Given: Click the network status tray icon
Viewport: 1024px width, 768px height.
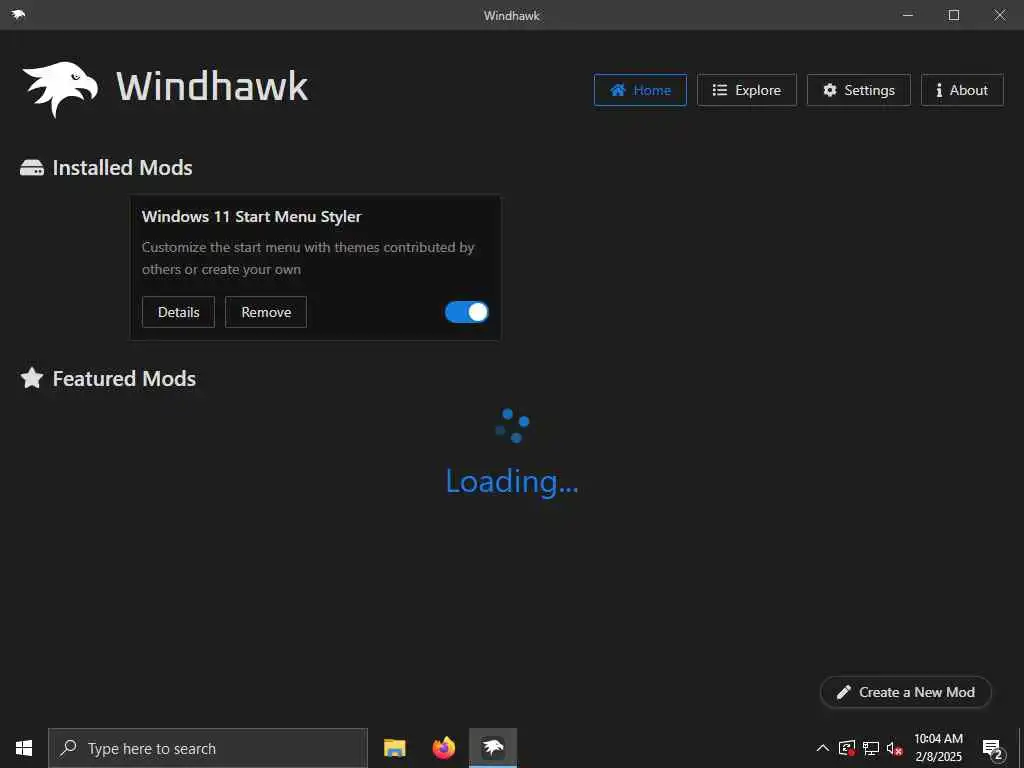Looking at the screenshot, I should tap(871, 748).
